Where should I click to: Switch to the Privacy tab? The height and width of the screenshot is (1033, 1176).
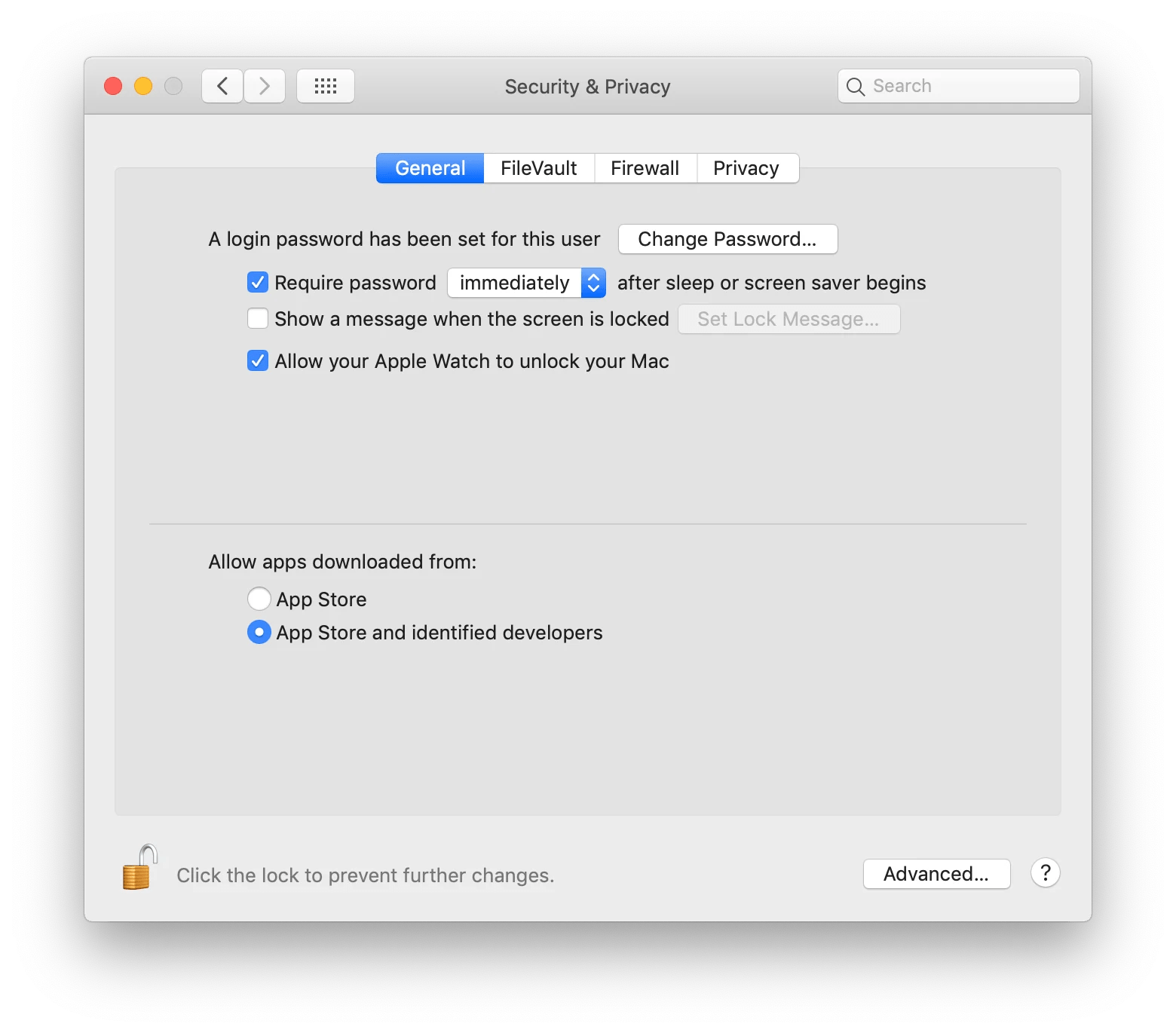click(x=746, y=167)
